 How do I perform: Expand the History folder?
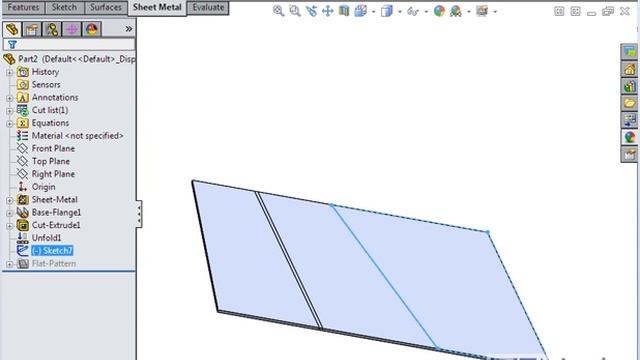click(x=9, y=73)
